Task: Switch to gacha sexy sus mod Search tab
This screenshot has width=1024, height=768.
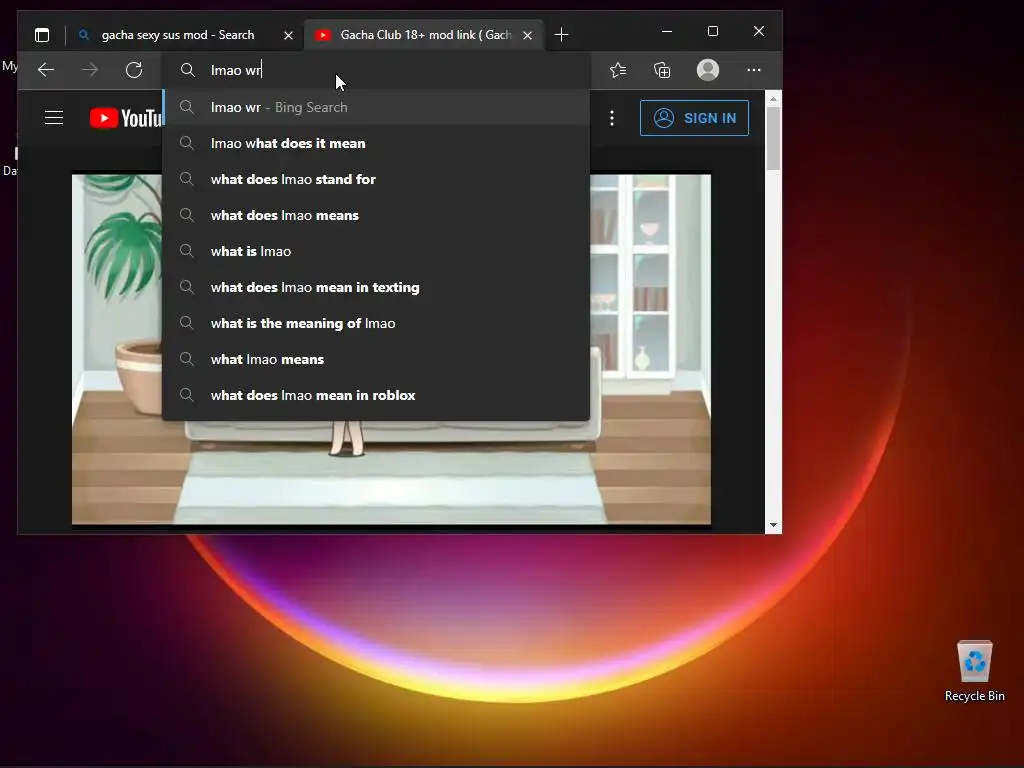Action: 185,35
